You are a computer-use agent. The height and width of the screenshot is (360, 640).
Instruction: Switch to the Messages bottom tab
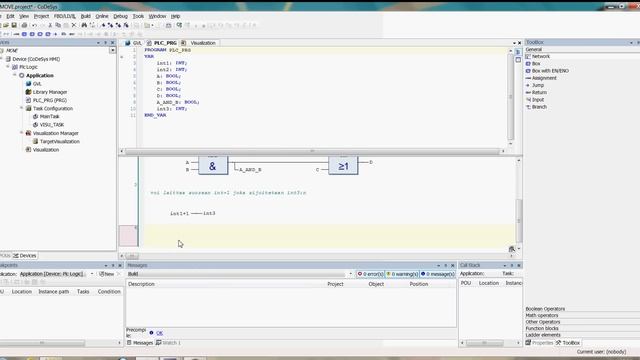[140, 343]
